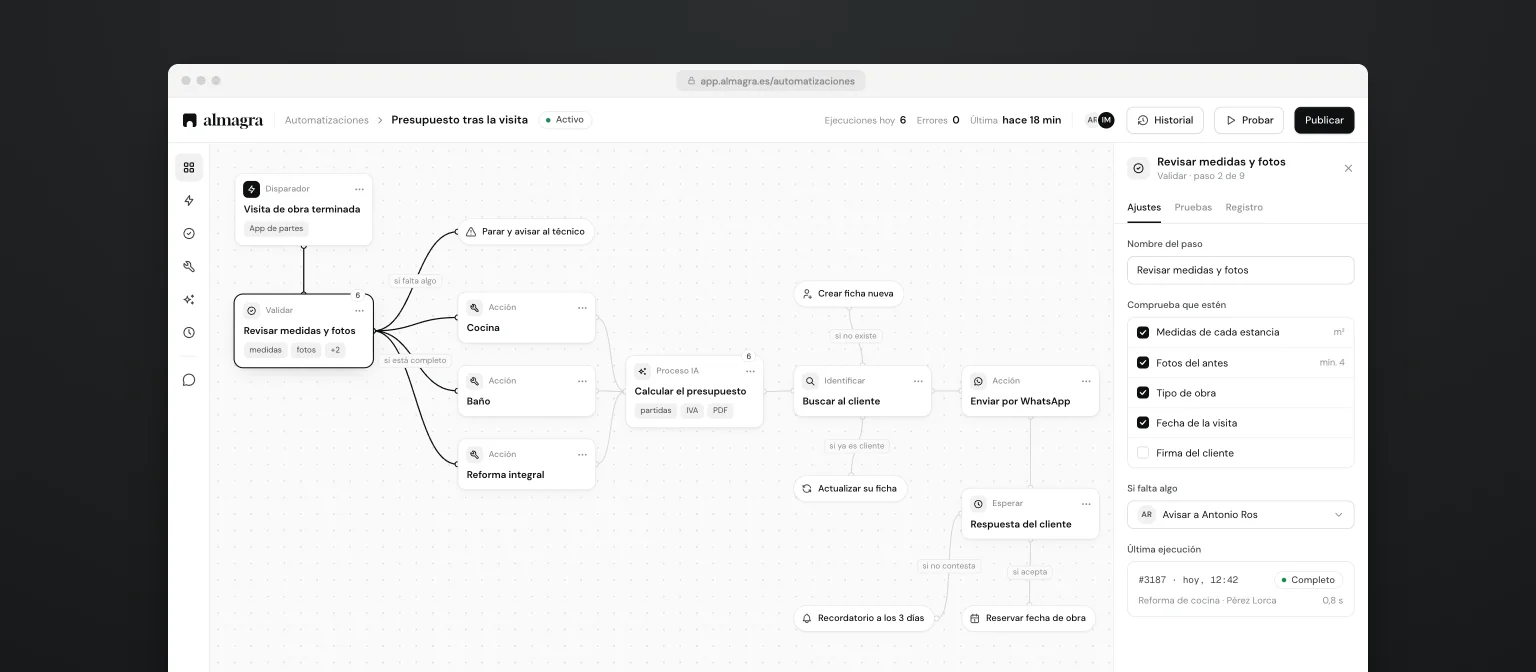Click the WhatsApp icon on the 'Enviar por WhatsApp' node
The image size is (1536, 672).
979,381
